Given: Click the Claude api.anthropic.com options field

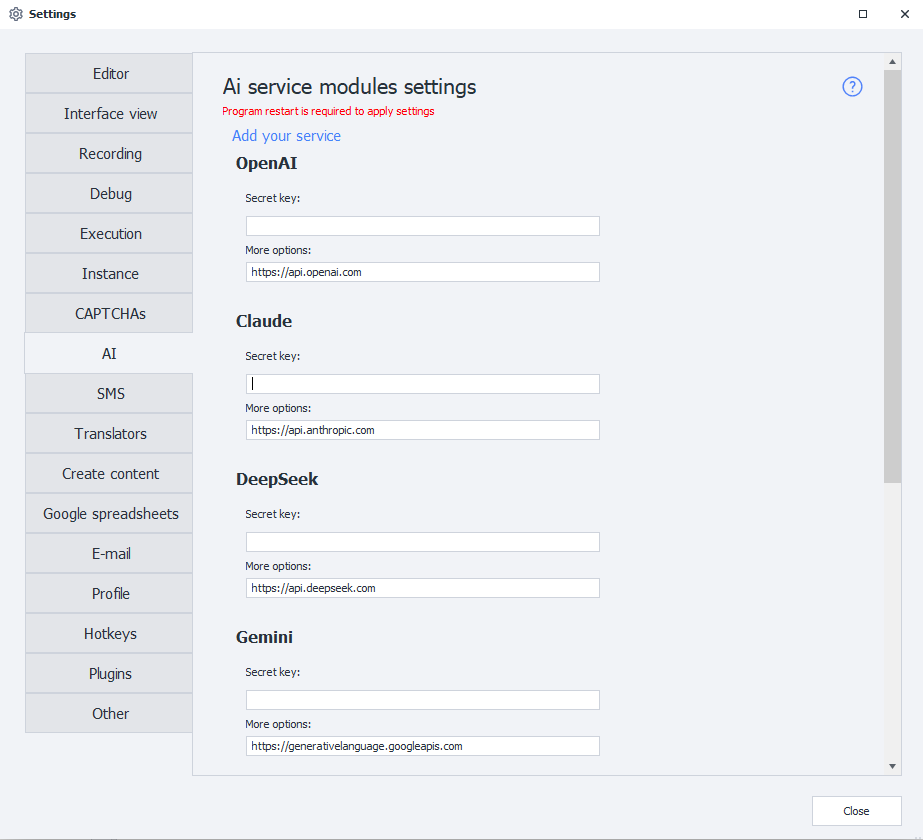Looking at the screenshot, I should (x=423, y=430).
